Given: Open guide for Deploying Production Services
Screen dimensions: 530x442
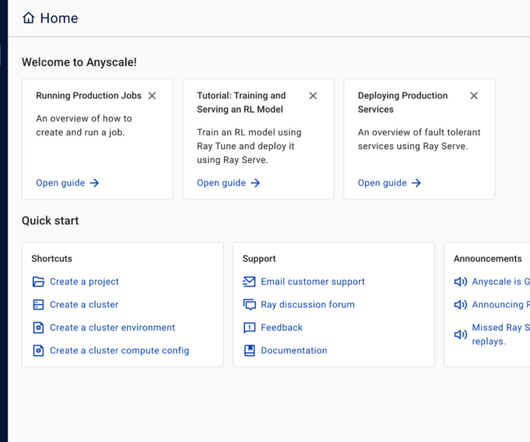Looking at the screenshot, I should [x=389, y=183].
